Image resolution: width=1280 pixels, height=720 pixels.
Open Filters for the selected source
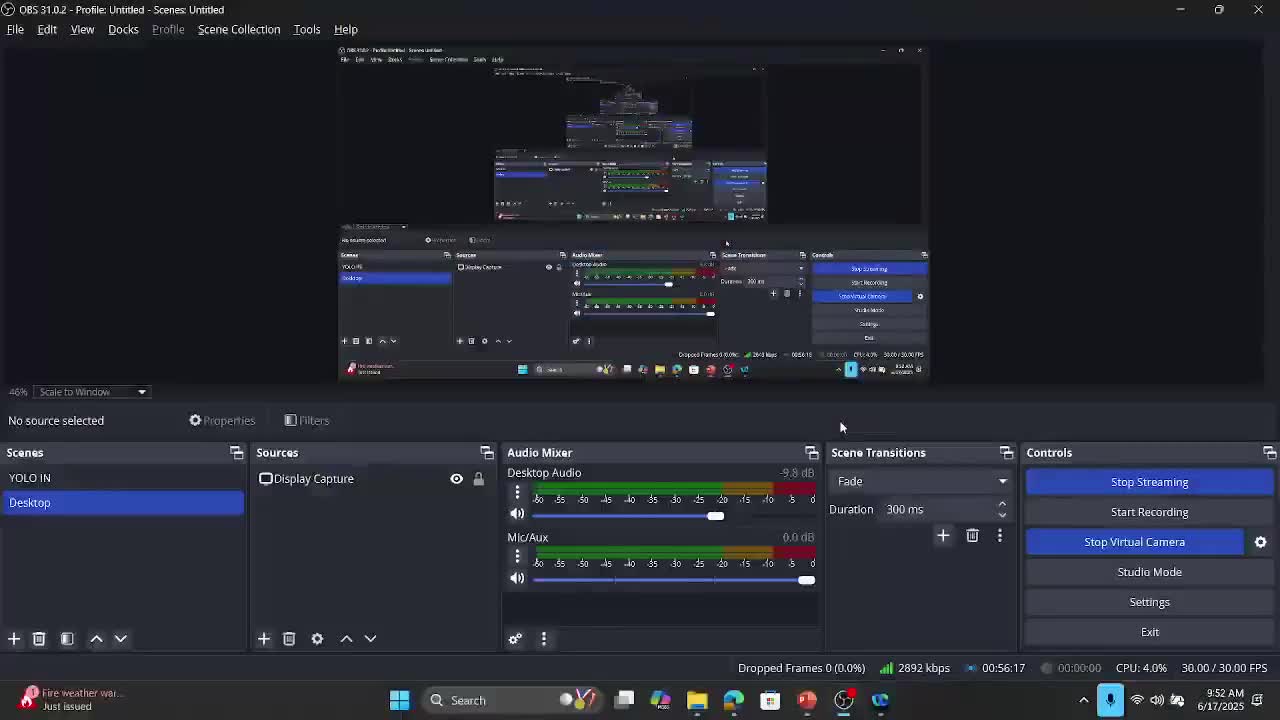coord(307,421)
